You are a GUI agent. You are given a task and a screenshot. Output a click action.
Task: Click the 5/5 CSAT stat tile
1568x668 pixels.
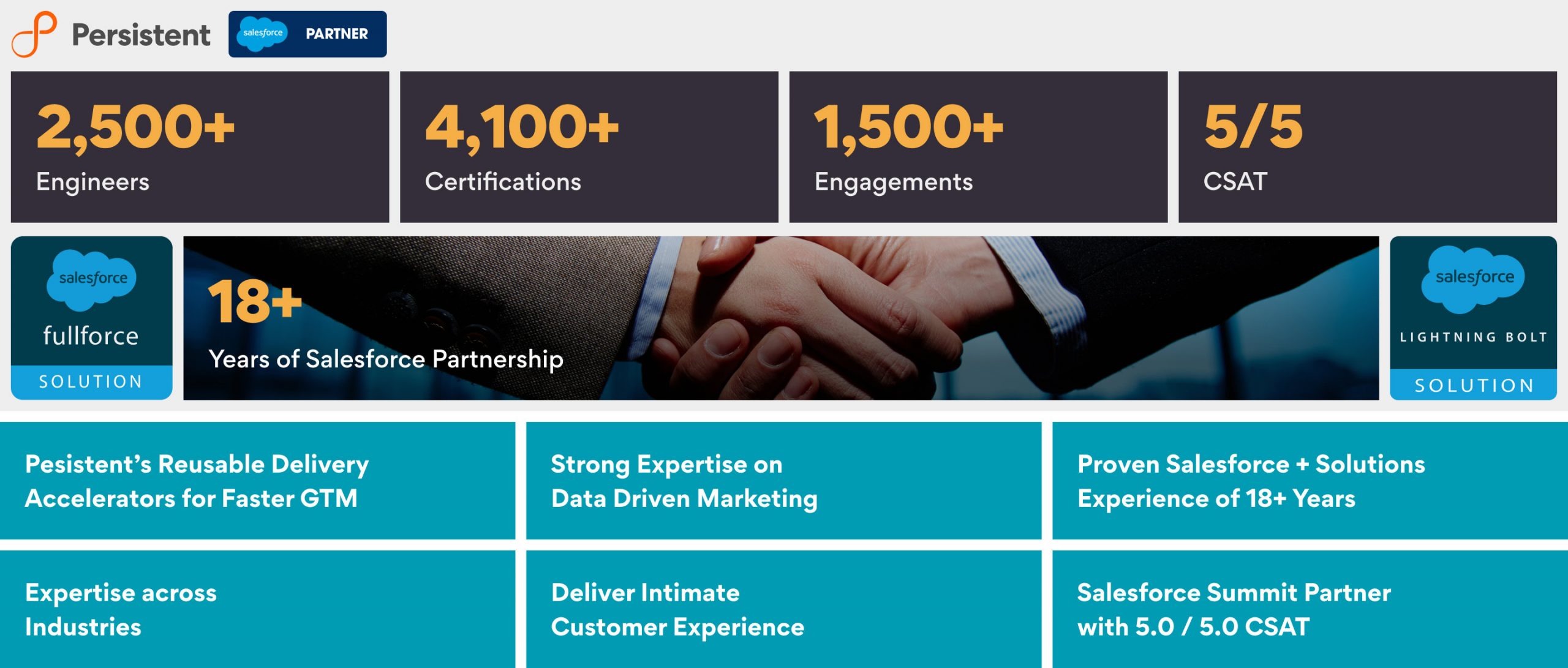click(1368, 147)
